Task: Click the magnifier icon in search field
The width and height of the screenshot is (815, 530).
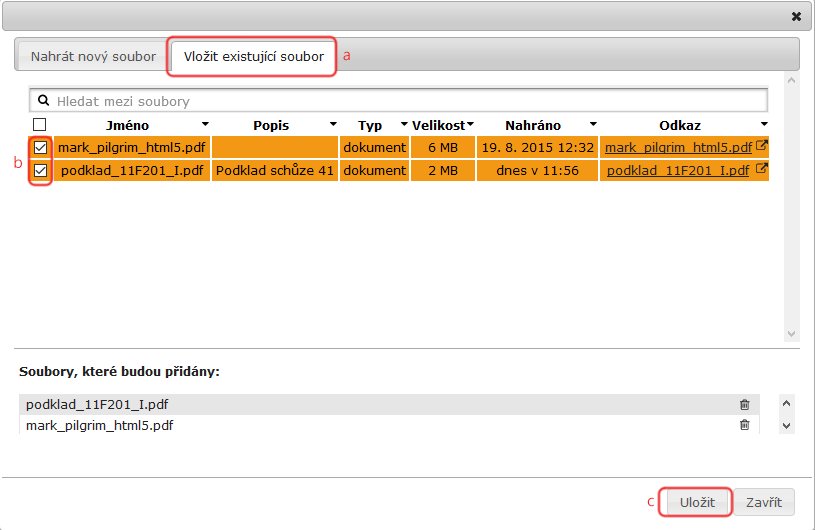Action: pyautogui.click(x=43, y=101)
